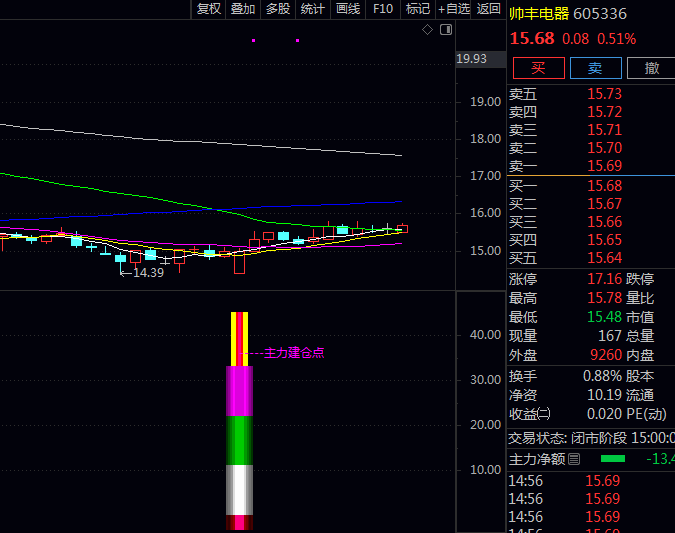The height and width of the screenshot is (533, 675).
Task: Activate the 画线 drawing tool
Action: pyautogui.click(x=348, y=9)
